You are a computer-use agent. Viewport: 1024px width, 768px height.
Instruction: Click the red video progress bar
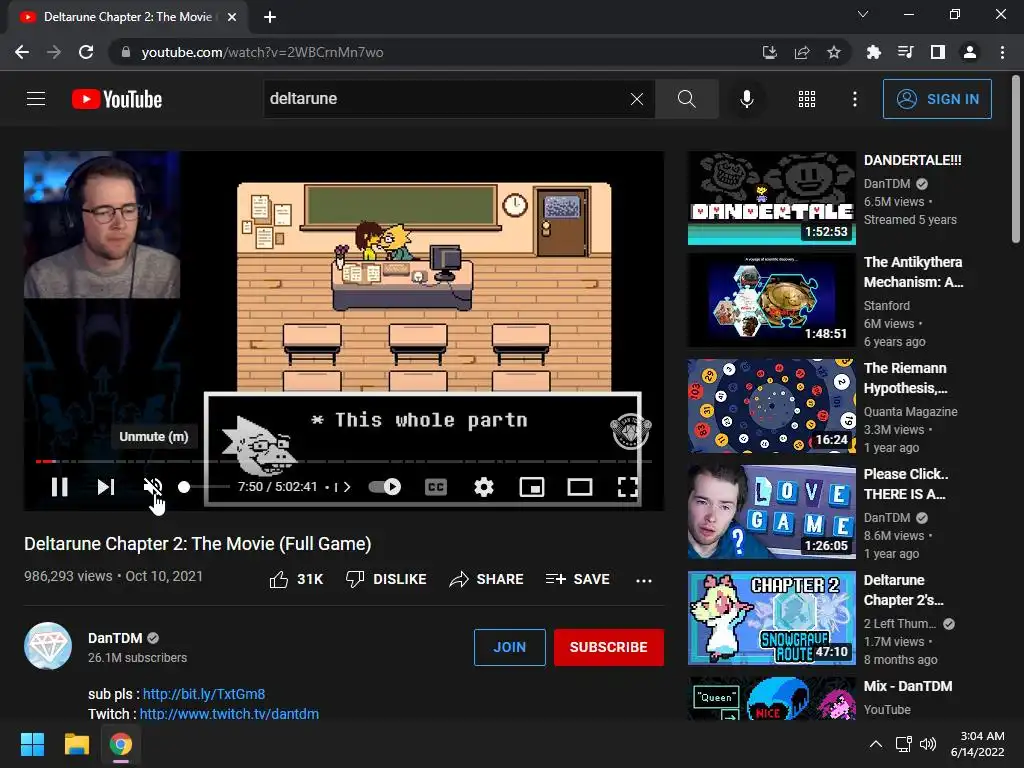tap(45, 461)
